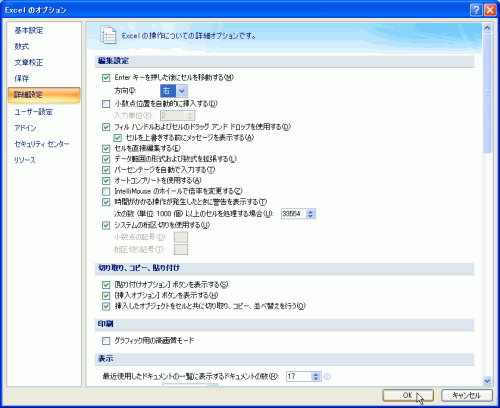This screenshot has width=500, height=408.
Task: Click the scrollbar down arrow
Action: point(487,381)
